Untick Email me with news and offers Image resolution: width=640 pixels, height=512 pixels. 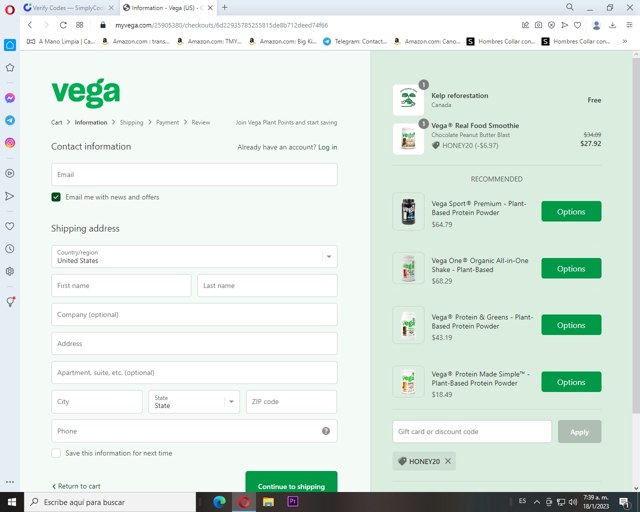point(56,197)
